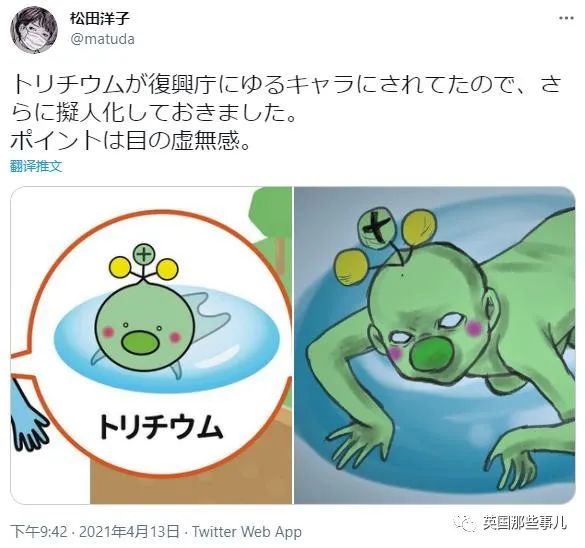Open the three-dot more options menu
Screen dimensions: 585x548
(566, 18)
